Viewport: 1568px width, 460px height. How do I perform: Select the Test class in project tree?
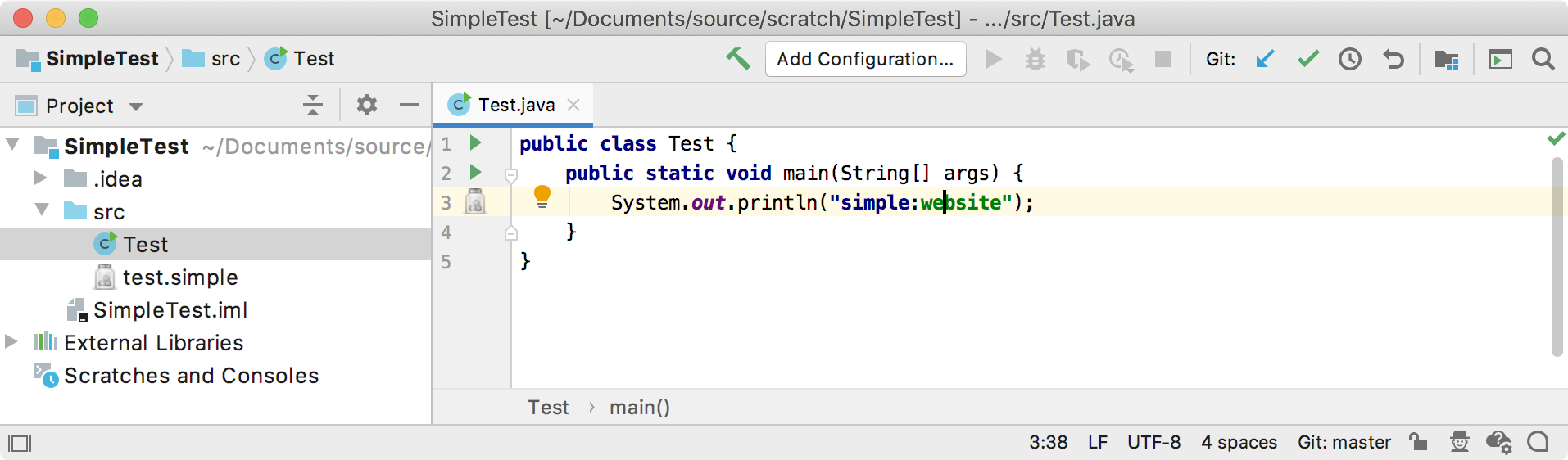coord(215,244)
